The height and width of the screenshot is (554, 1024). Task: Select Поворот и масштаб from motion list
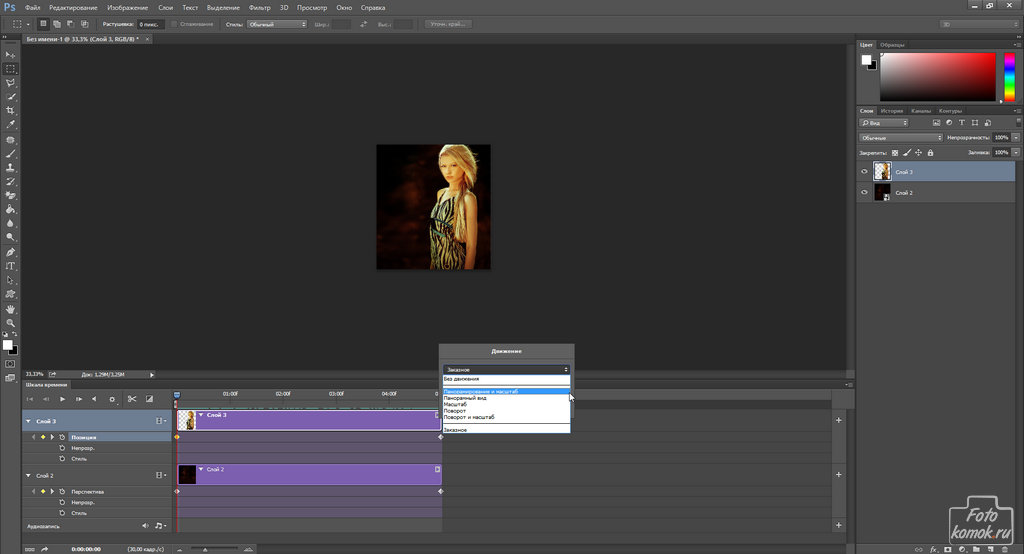point(469,417)
